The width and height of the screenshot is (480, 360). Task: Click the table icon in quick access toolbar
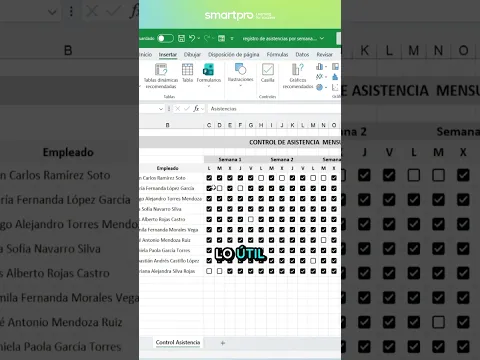[221, 39]
